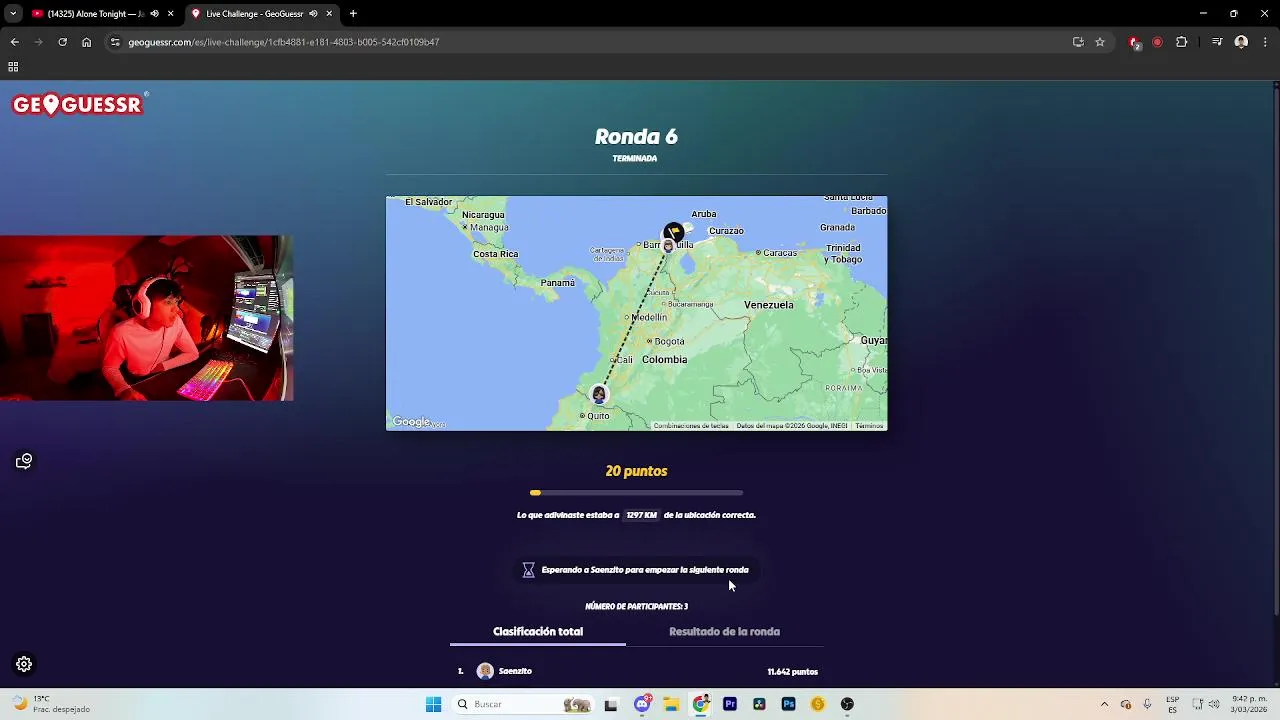The height and width of the screenshot is (720, 1280).
Task: Open Chrome profile avatar
Action: coord(1241,42)
